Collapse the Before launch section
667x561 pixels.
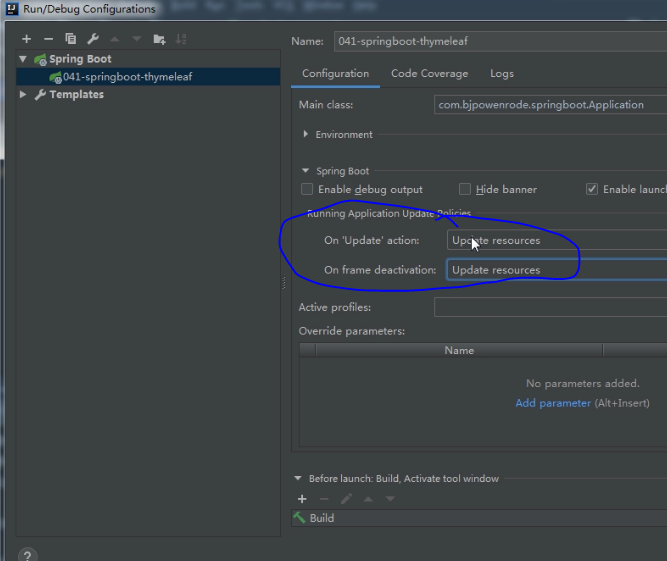[x=298, y=478]
